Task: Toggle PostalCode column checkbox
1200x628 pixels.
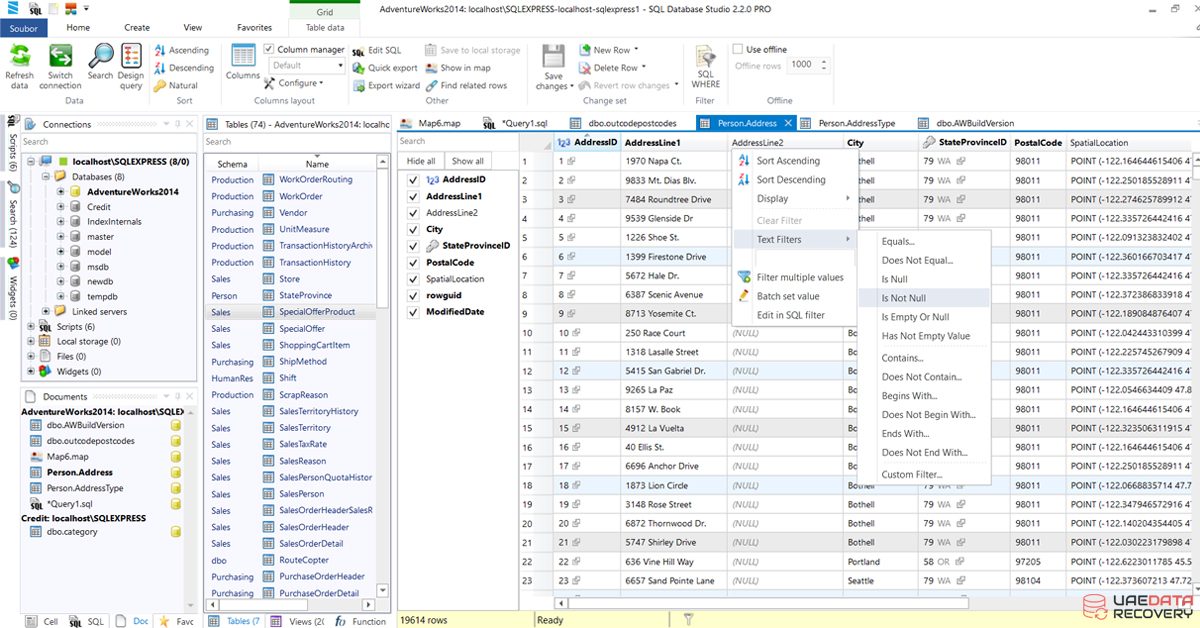Action: click(413, 263)
